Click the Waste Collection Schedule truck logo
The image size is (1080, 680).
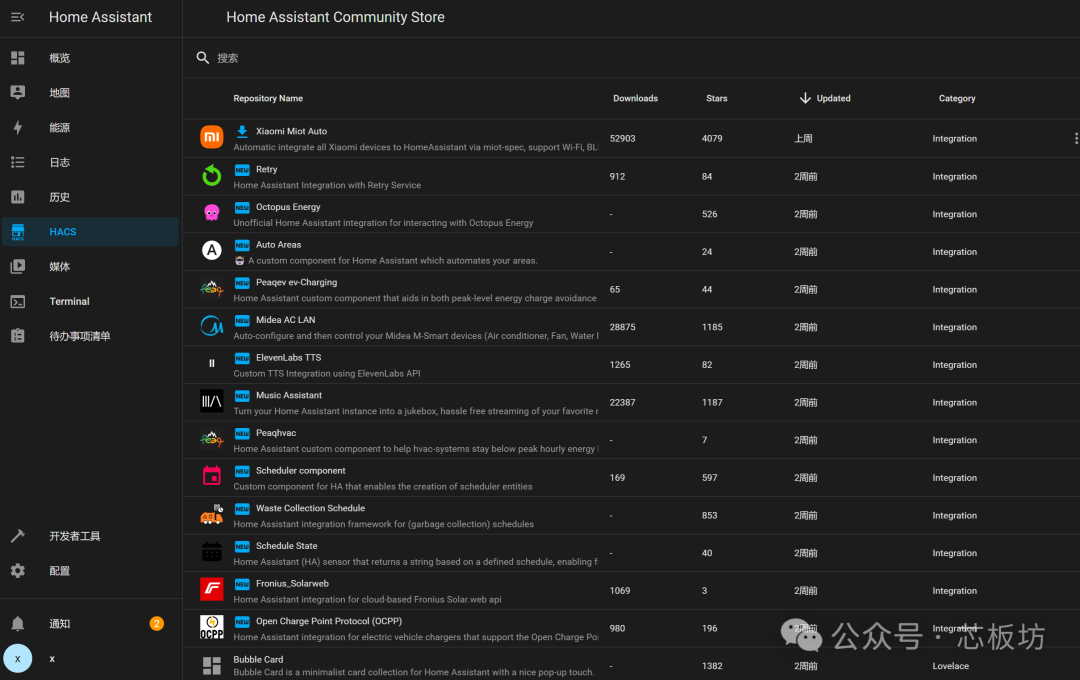pos(211,515)
